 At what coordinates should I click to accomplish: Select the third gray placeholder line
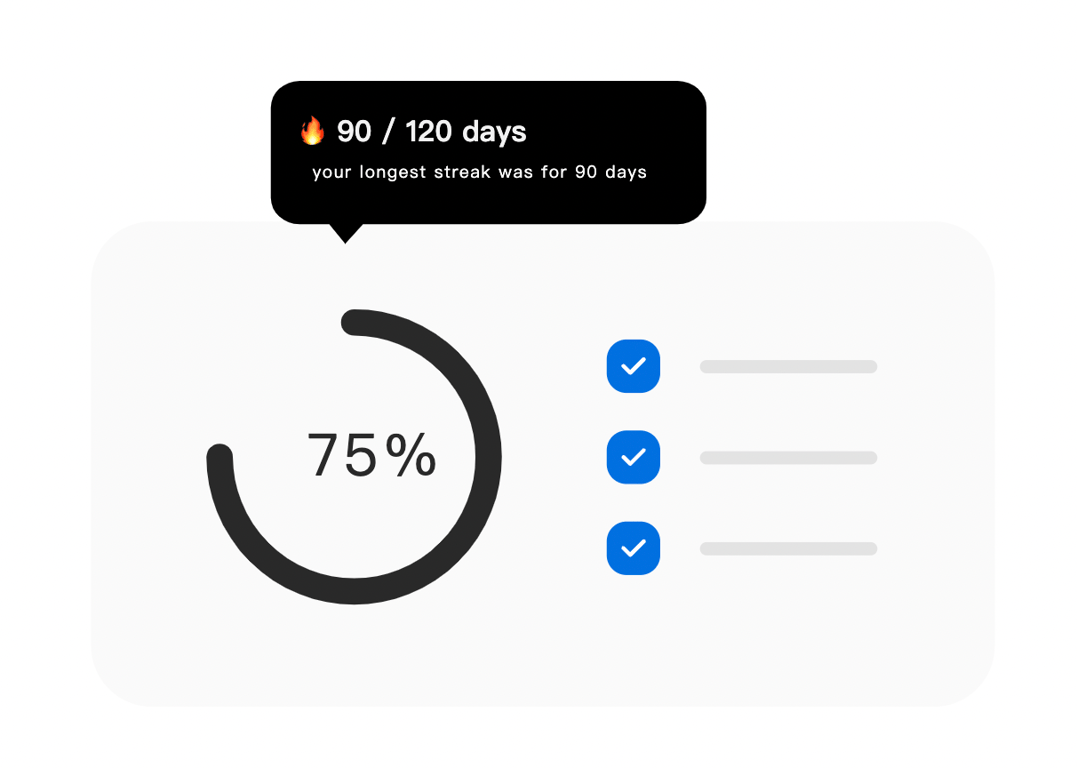tap(788, 549)
